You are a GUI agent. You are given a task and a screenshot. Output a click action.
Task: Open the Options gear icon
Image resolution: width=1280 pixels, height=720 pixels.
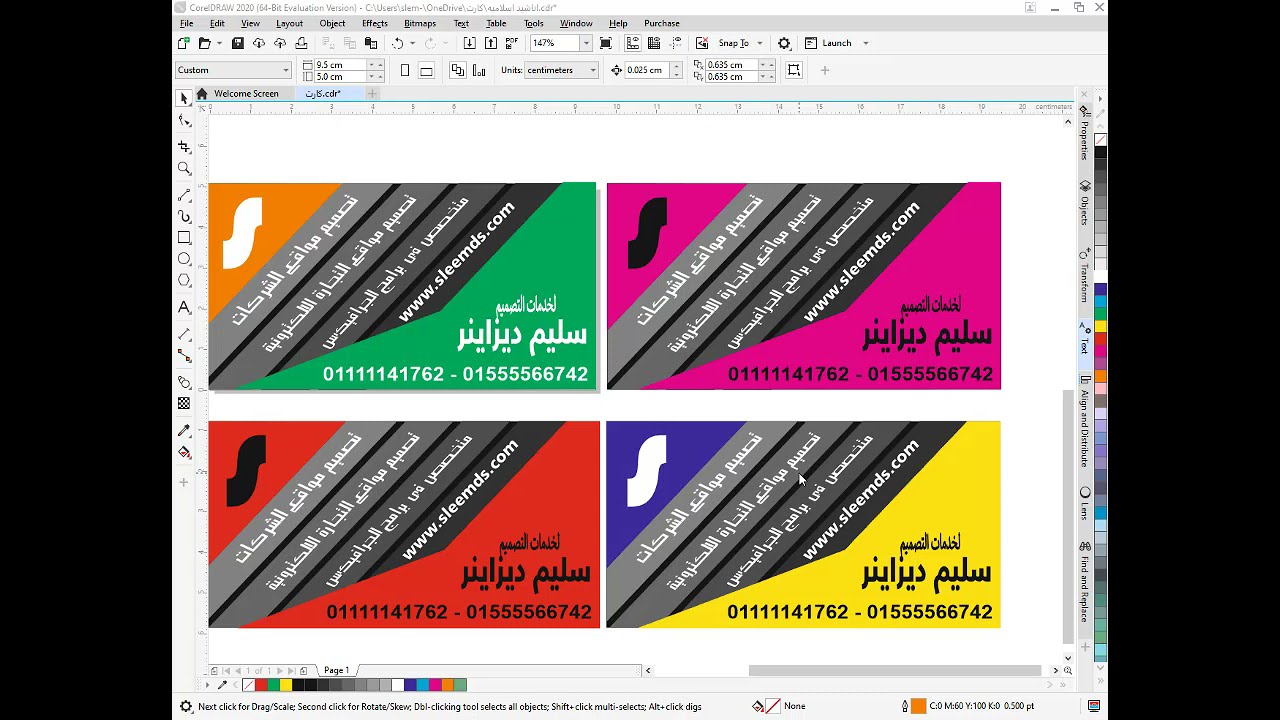pos(784,43)
